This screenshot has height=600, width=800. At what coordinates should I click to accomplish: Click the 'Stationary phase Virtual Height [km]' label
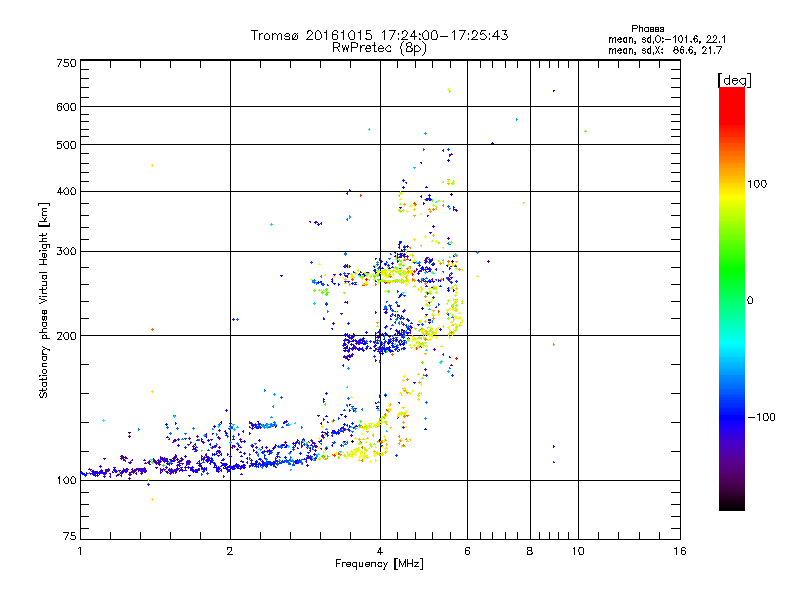[44, 301]
